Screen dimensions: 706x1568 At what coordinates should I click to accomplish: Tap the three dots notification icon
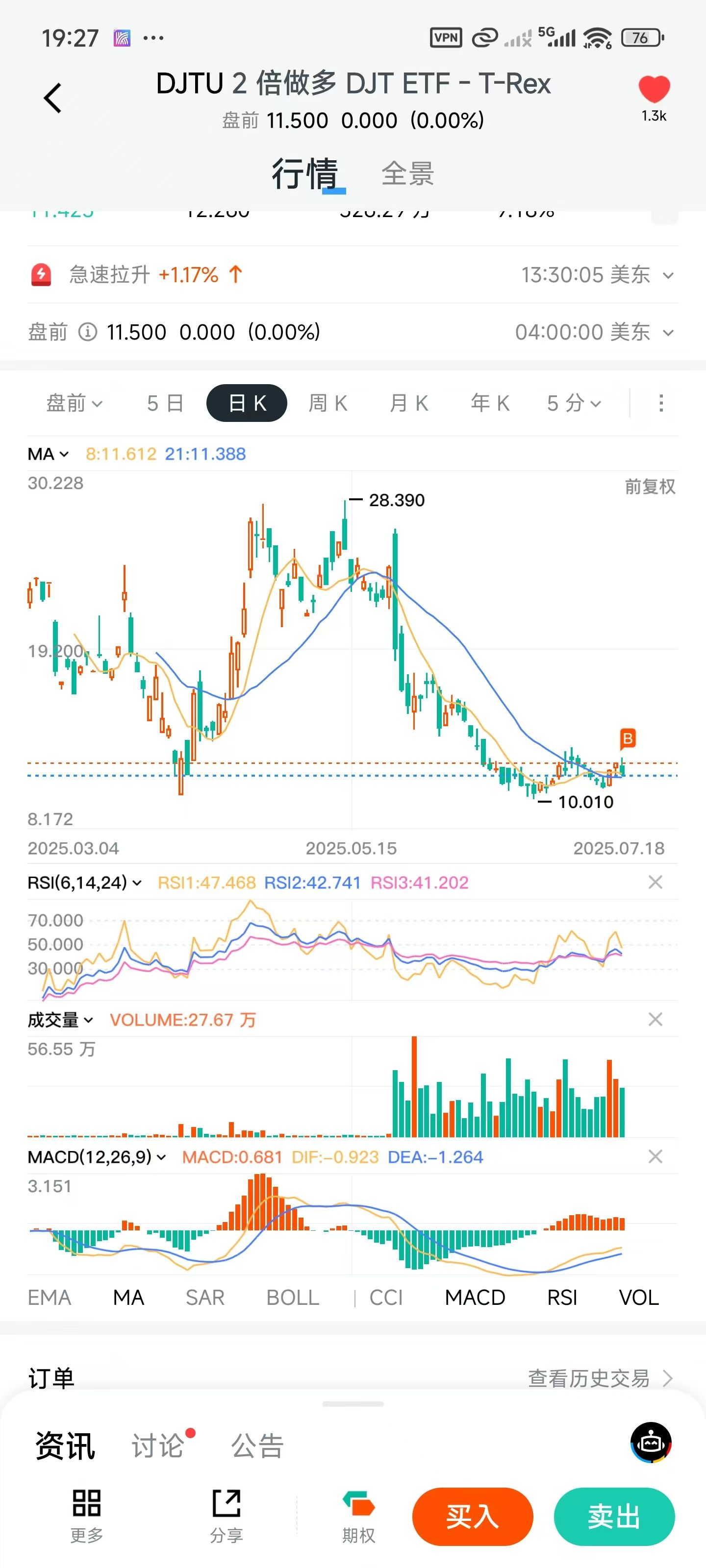coord(153,38)
